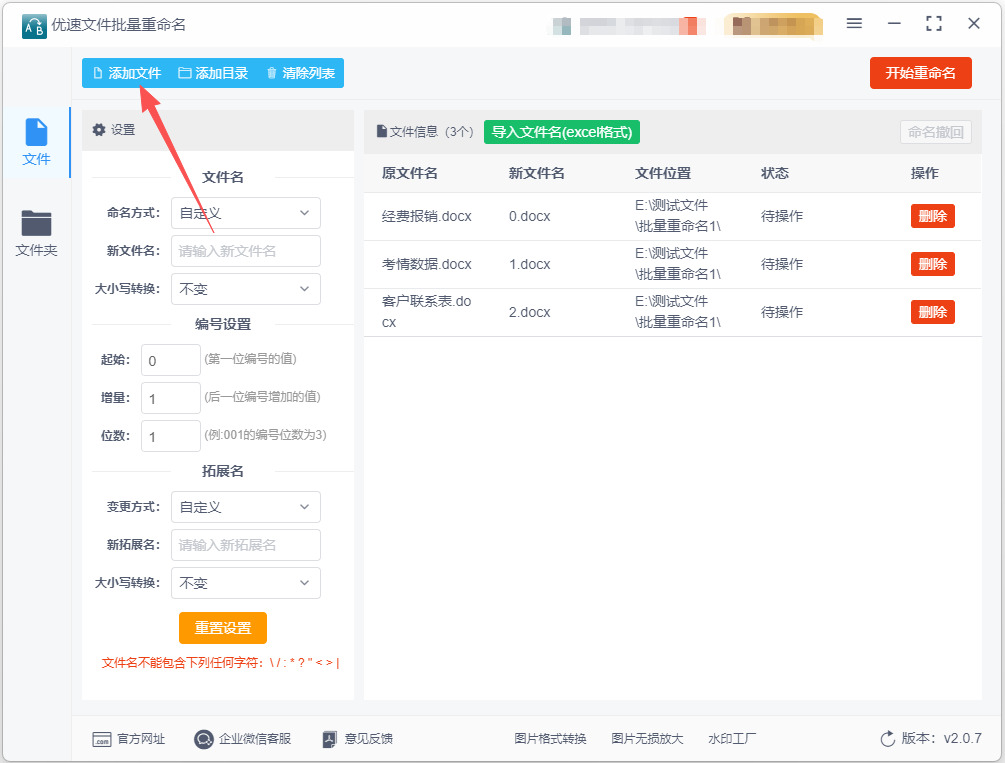Click the 文件位置 column header

[x=663, y=173]
